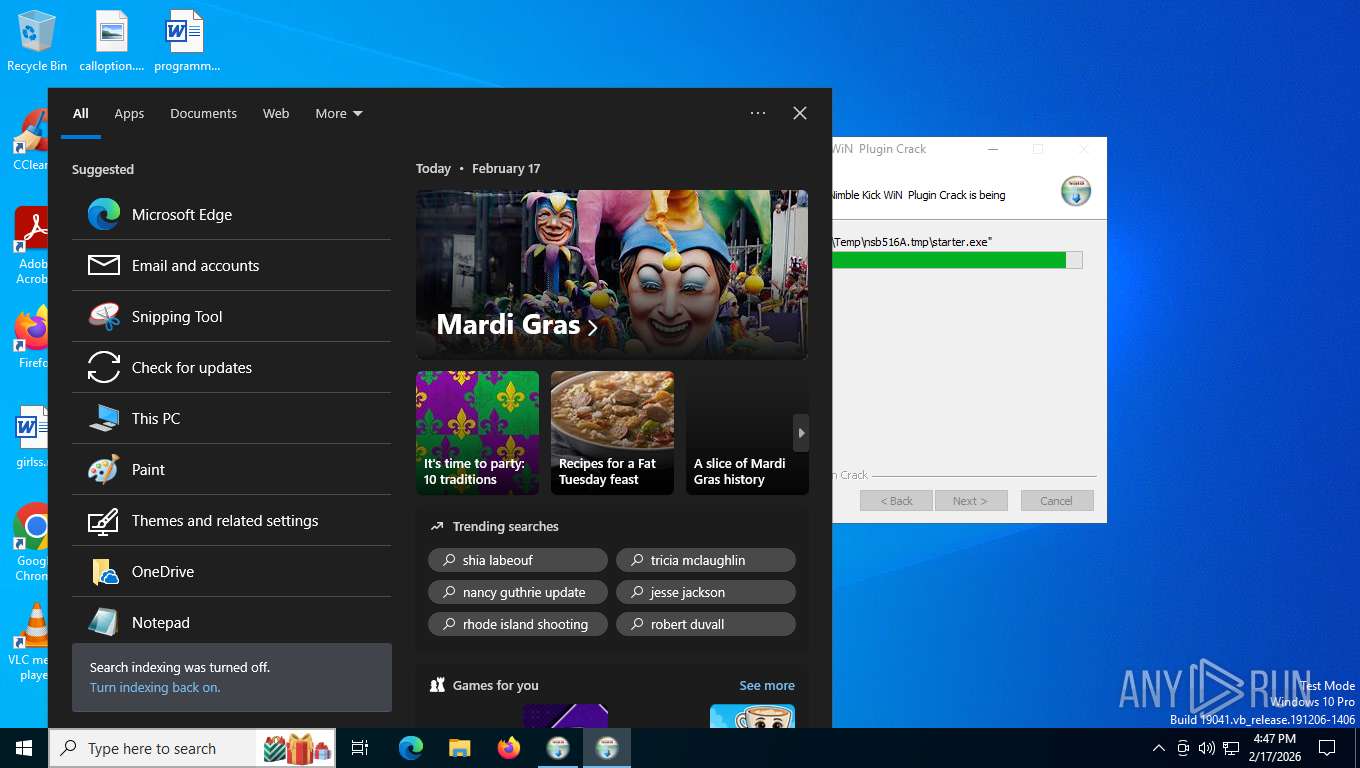Launch Snipping Tool from suggestions
Image resolution: width=1360 pixels, height=768 pixels.
[x=231, y=316]
